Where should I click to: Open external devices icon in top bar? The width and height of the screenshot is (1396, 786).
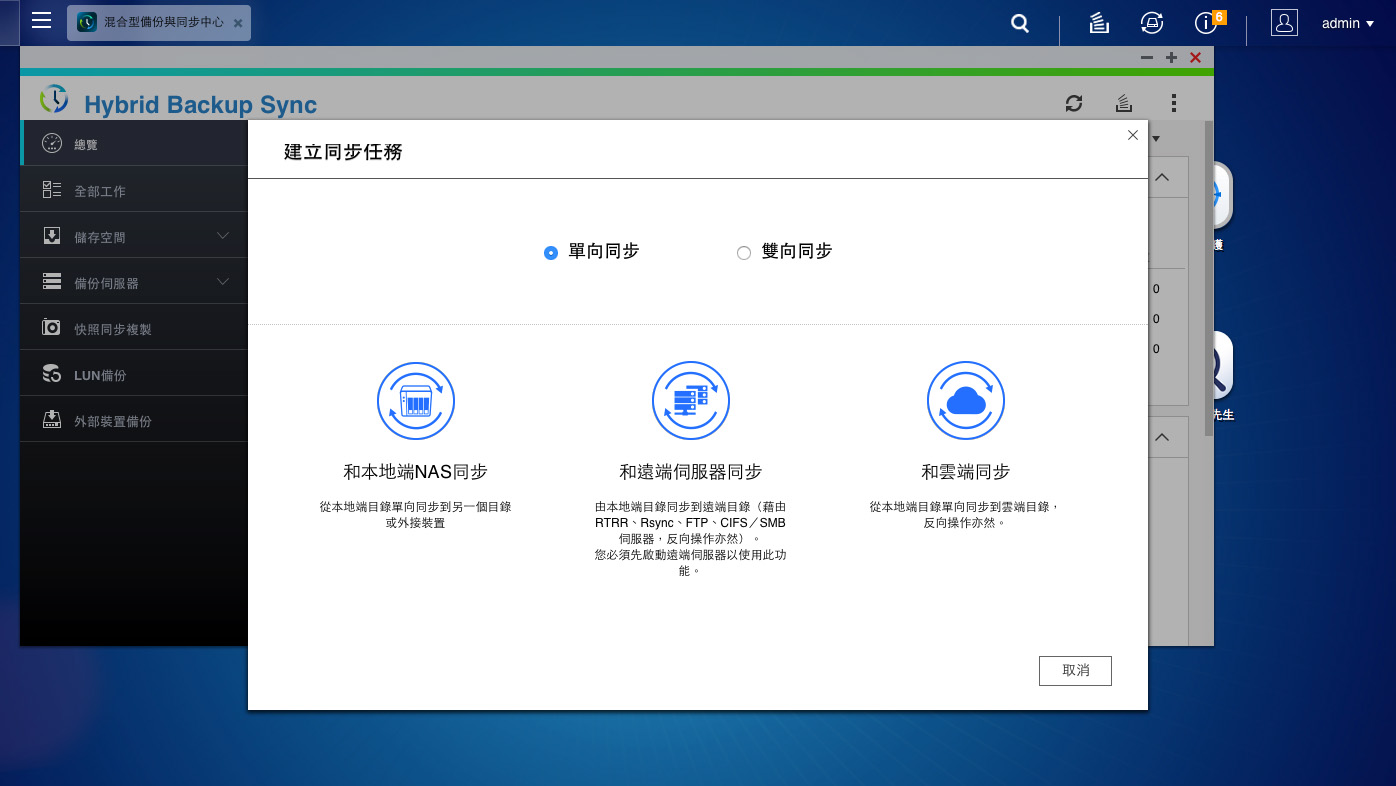[1151, 23]
